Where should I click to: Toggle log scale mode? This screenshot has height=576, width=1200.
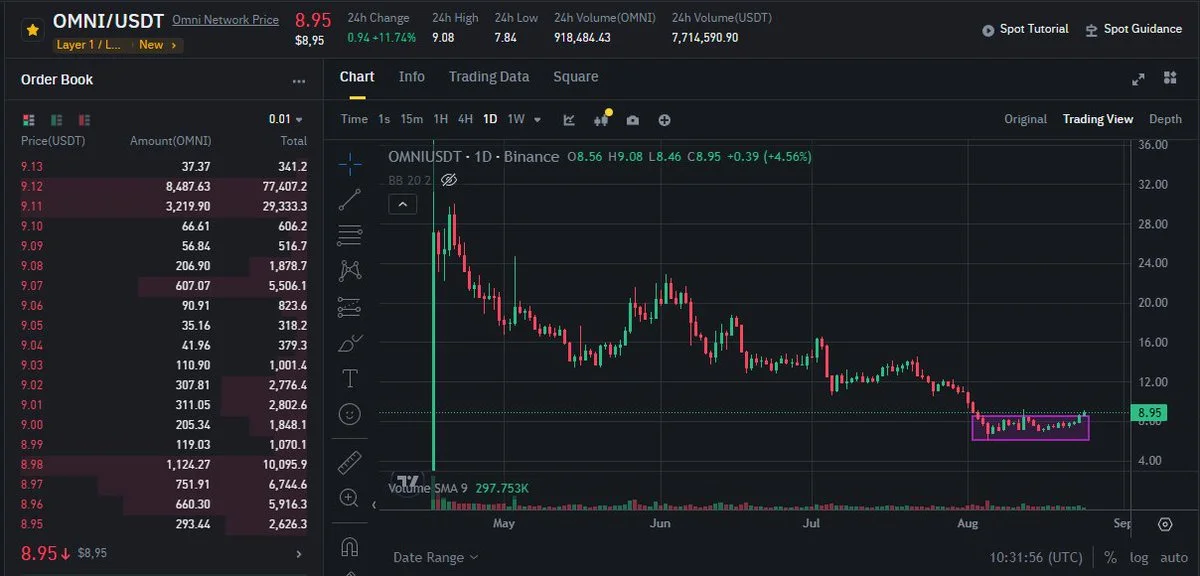point(1139,557)
